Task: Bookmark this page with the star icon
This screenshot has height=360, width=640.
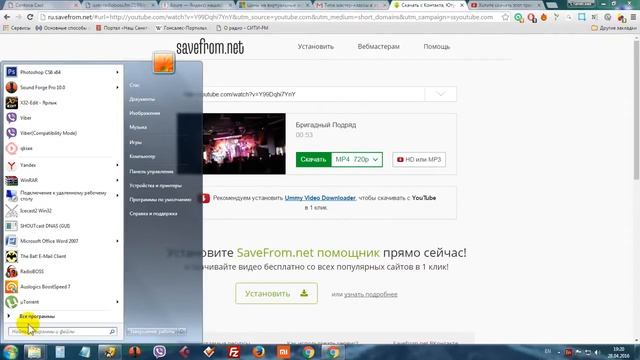Action: coord(505,17)
